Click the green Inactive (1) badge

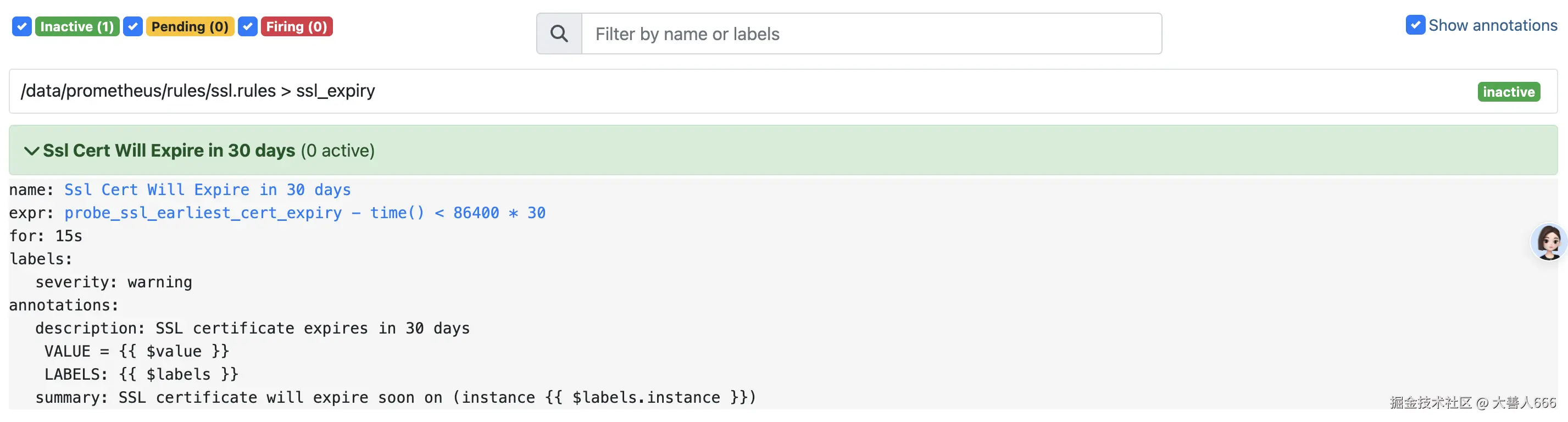click(x=77, y=27)
